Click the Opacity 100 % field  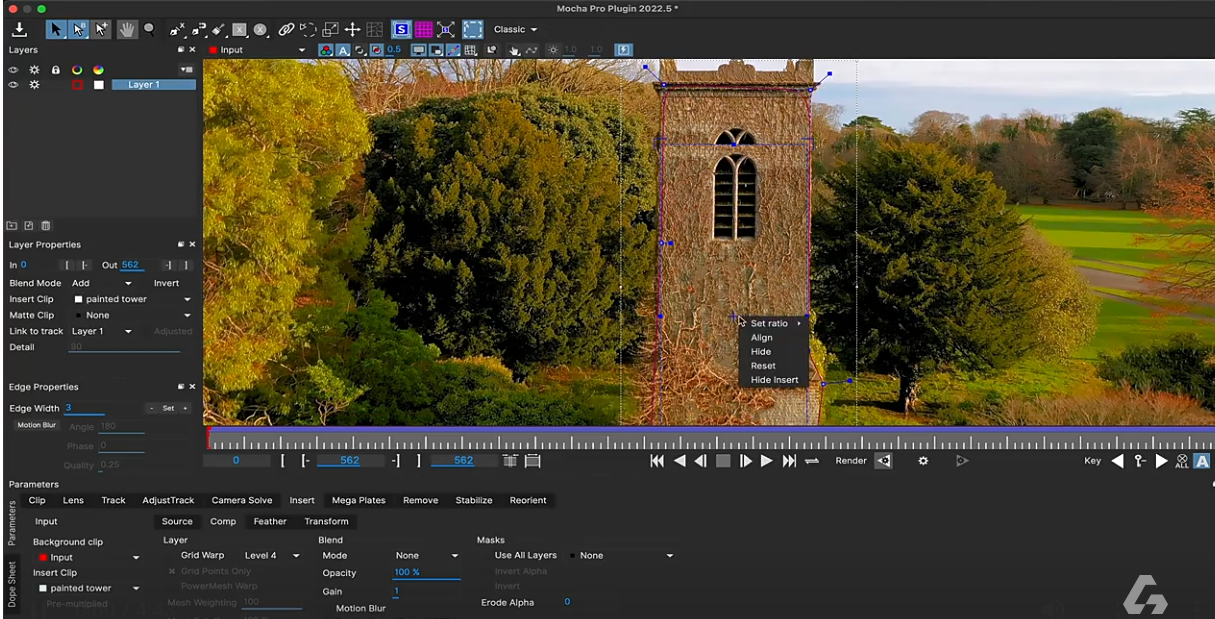coord(426,573)
